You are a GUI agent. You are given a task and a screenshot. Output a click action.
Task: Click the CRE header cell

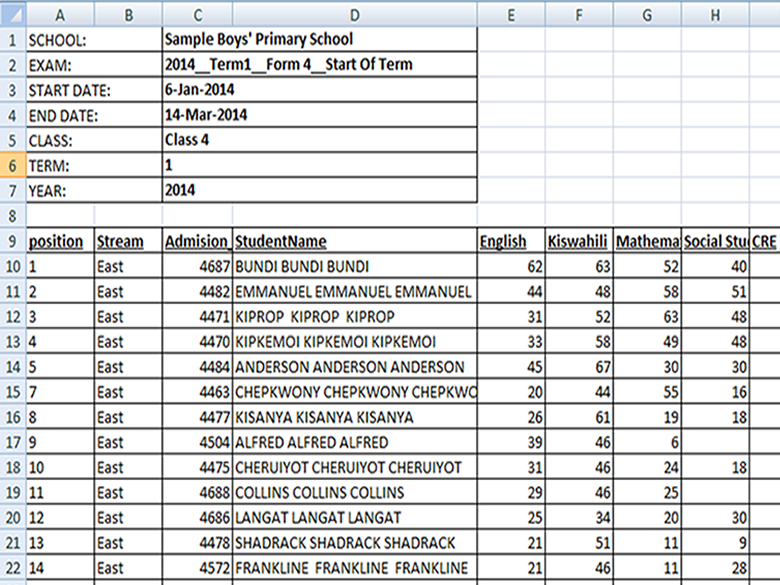(765, 241)
